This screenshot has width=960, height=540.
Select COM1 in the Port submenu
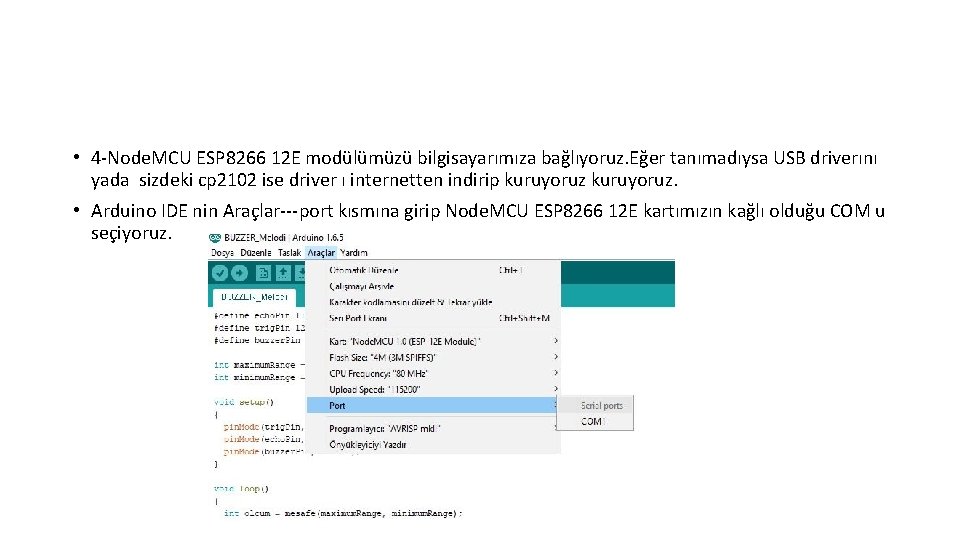coord(595,421)
